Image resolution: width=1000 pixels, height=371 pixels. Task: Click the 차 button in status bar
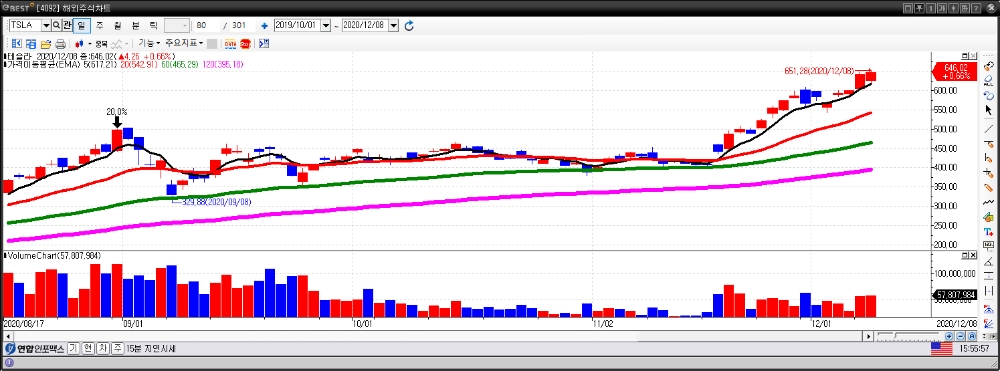(x=103, y=349)
